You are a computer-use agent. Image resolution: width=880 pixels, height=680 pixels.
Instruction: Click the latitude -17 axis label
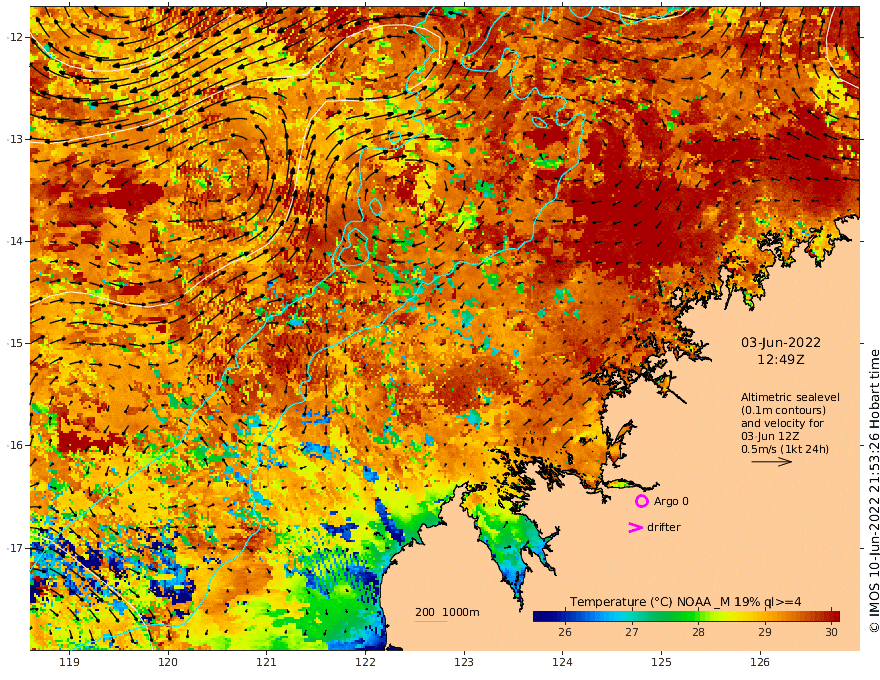click(x=15, y=548)
